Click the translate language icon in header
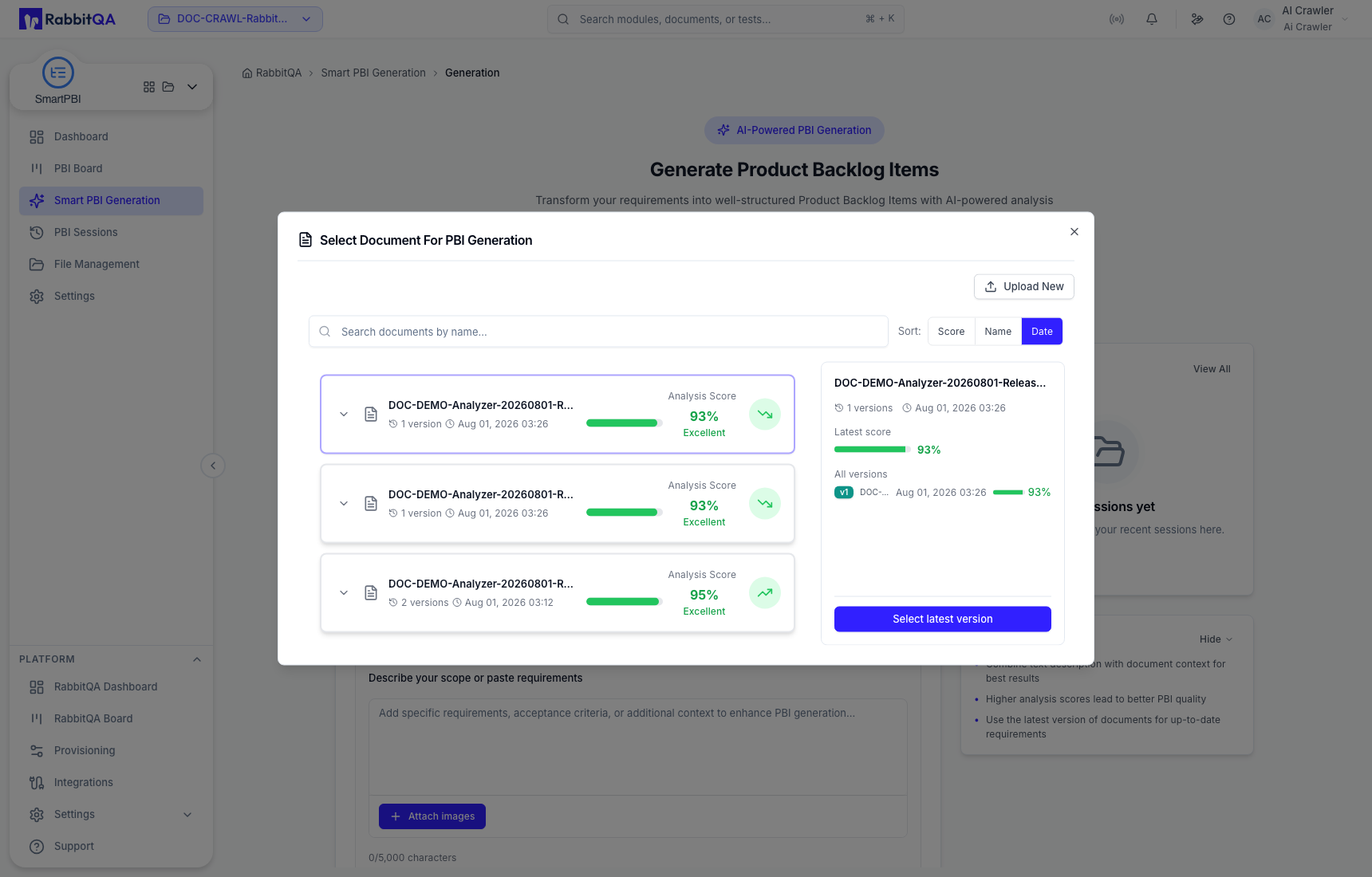 click(x=1197, y=19)
